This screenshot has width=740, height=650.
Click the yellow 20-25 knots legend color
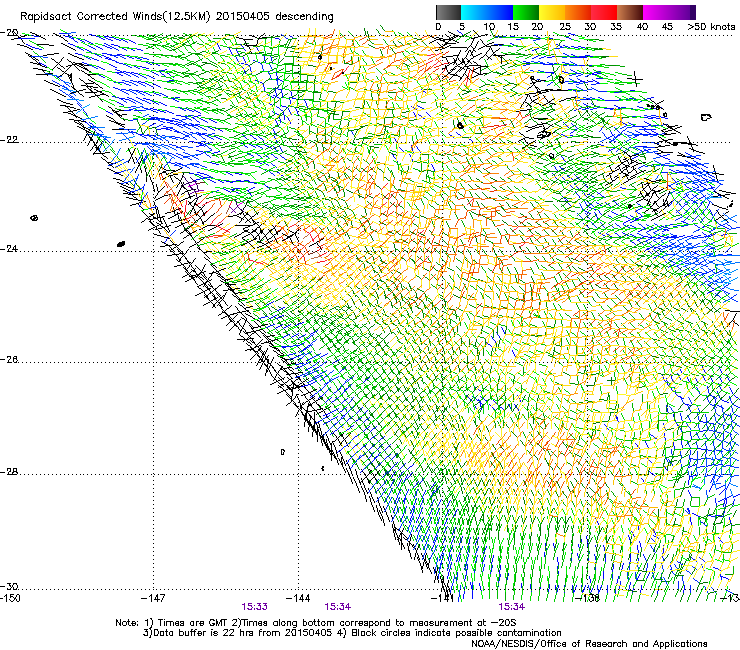click(552, 12)
